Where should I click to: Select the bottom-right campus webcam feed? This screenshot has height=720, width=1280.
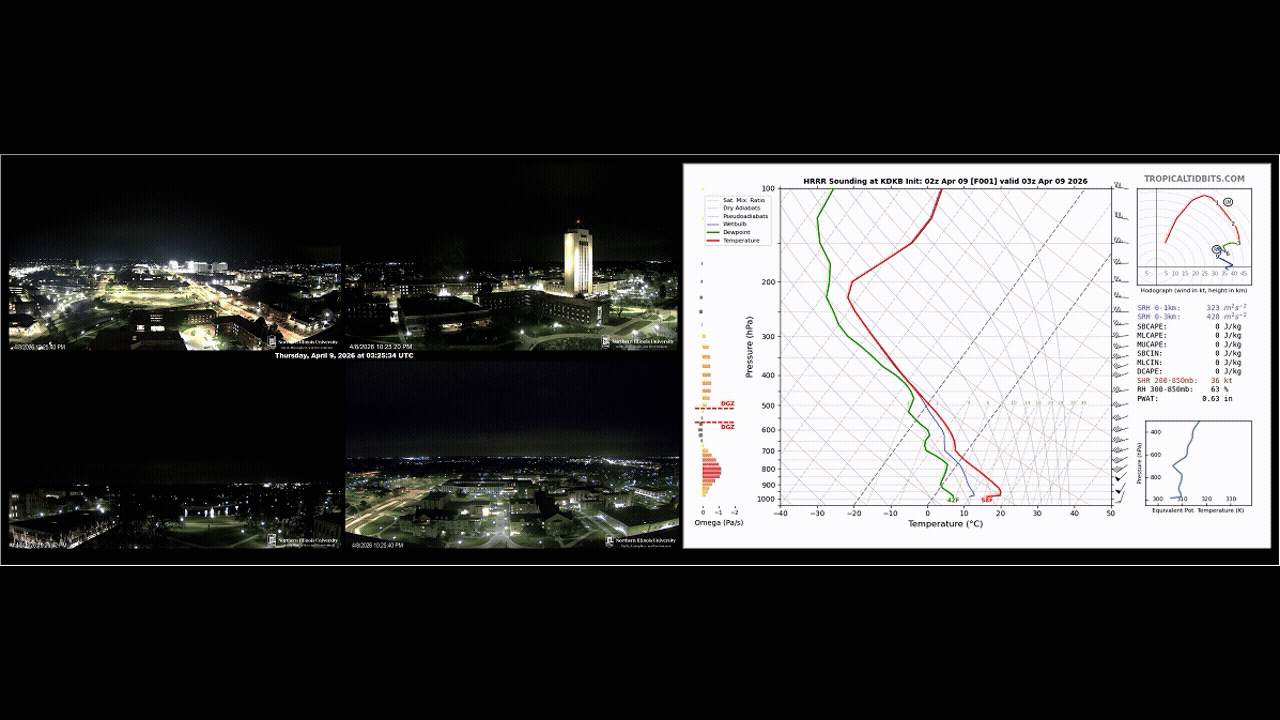pos(511,500)
